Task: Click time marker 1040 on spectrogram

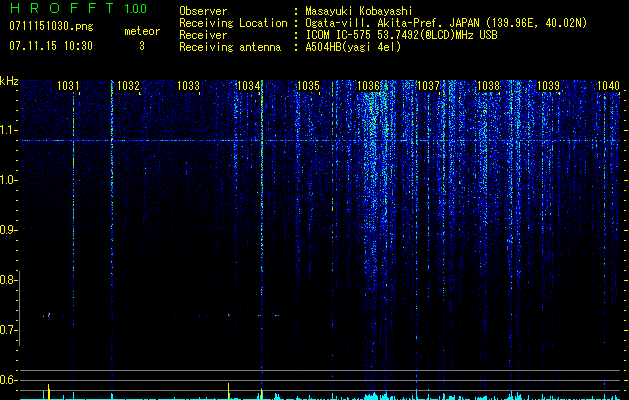Action: pyautogui.click(x=609, y=86)
